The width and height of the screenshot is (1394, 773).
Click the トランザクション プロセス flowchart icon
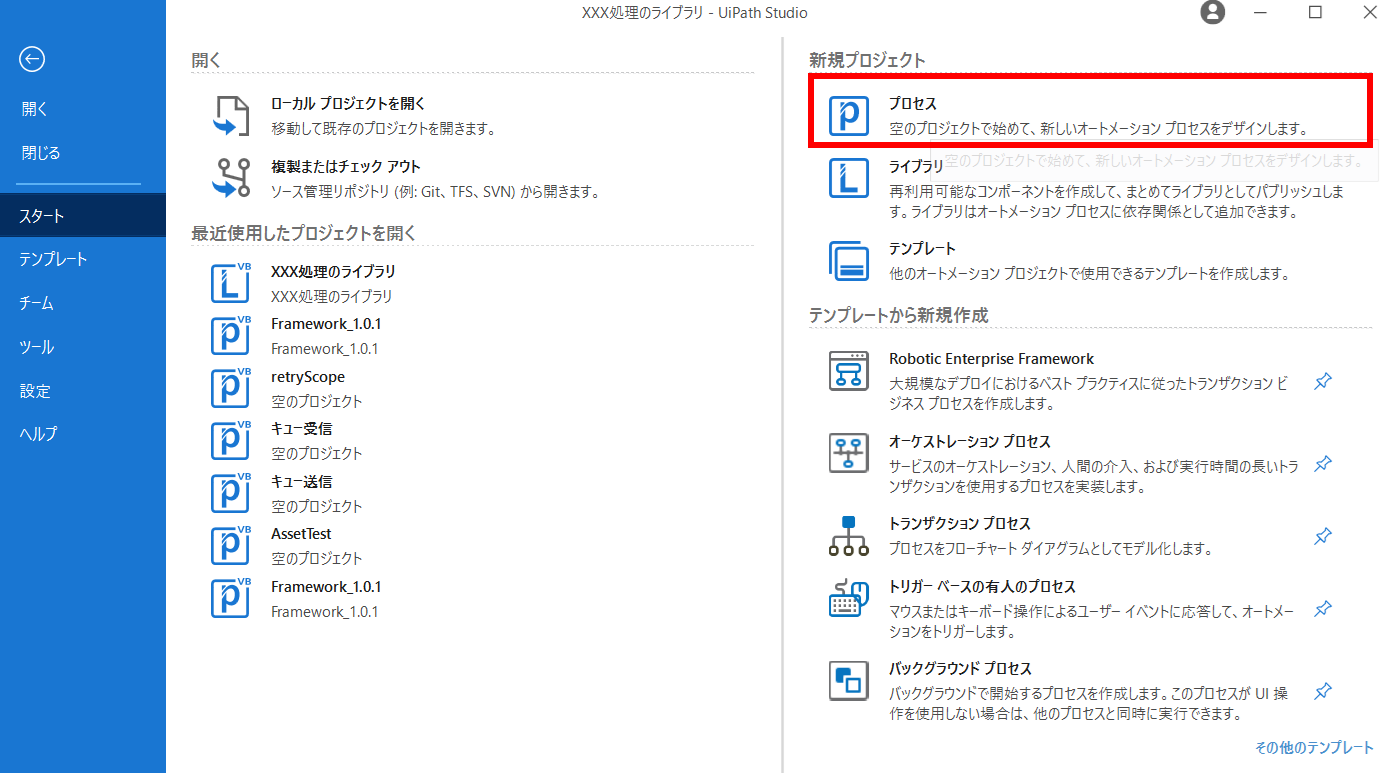(849, 535)
